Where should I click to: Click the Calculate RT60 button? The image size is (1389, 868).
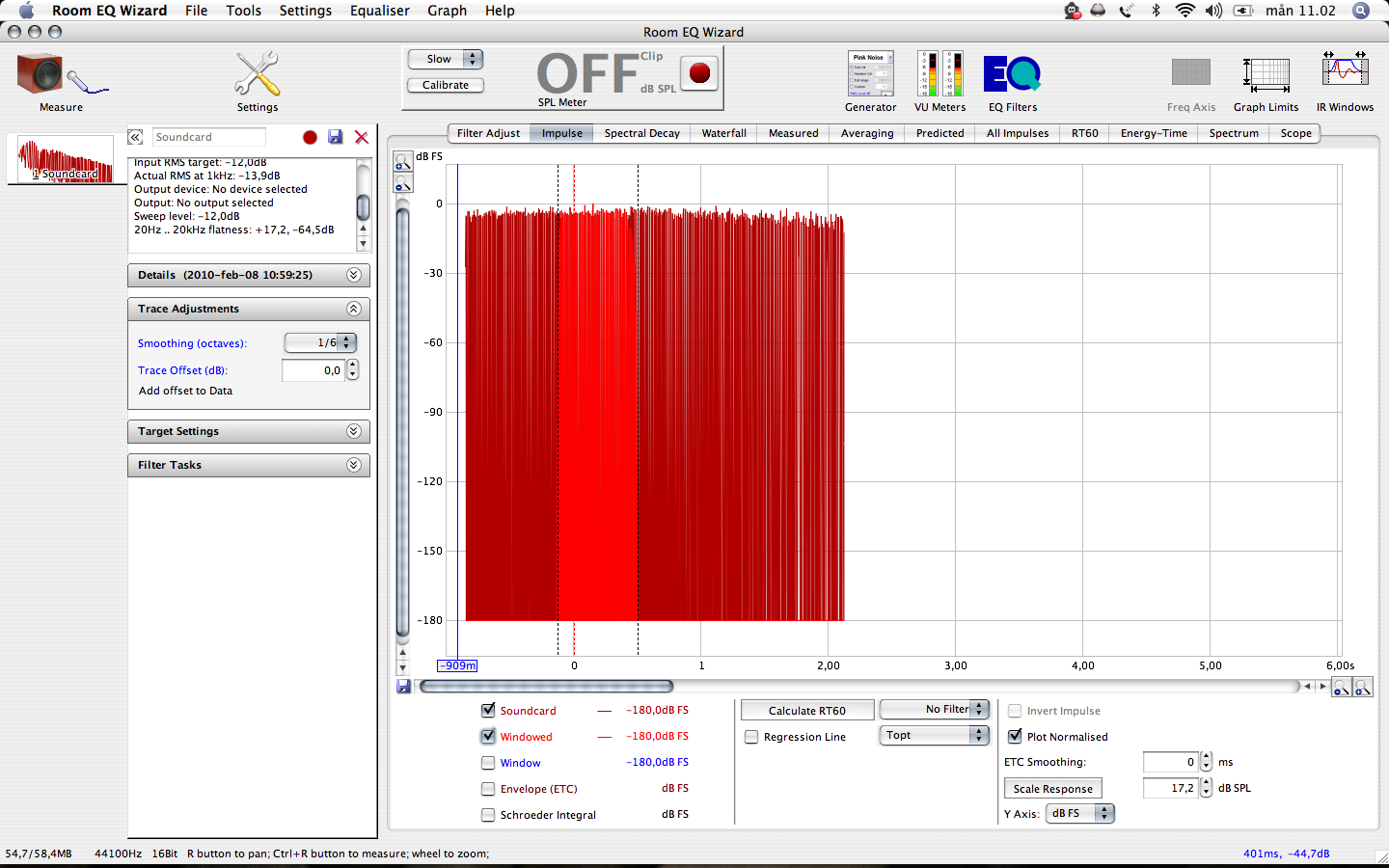807,710
